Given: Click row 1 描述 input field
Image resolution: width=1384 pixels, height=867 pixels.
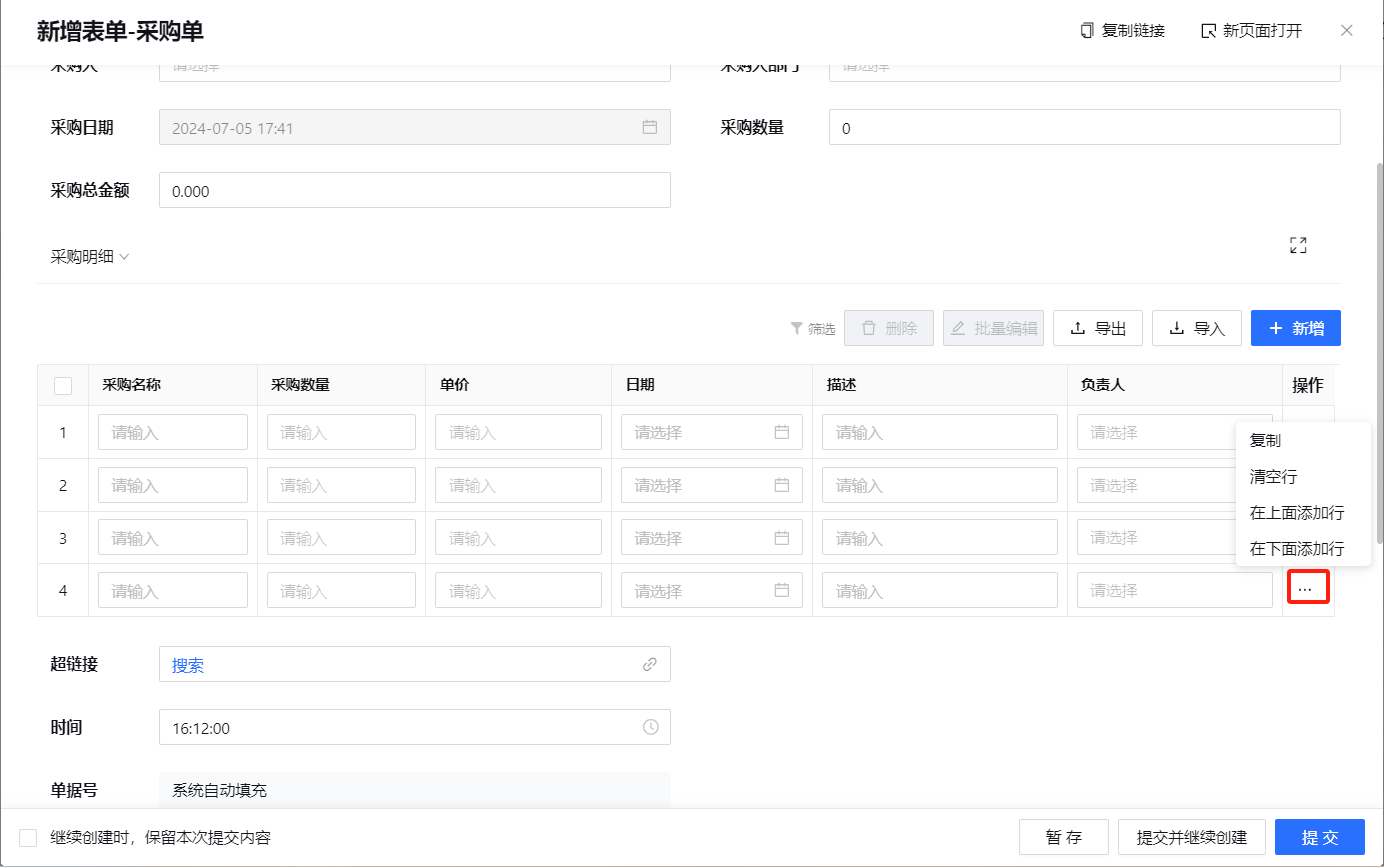Looking at the screenshot, I should tap(940, 432).
